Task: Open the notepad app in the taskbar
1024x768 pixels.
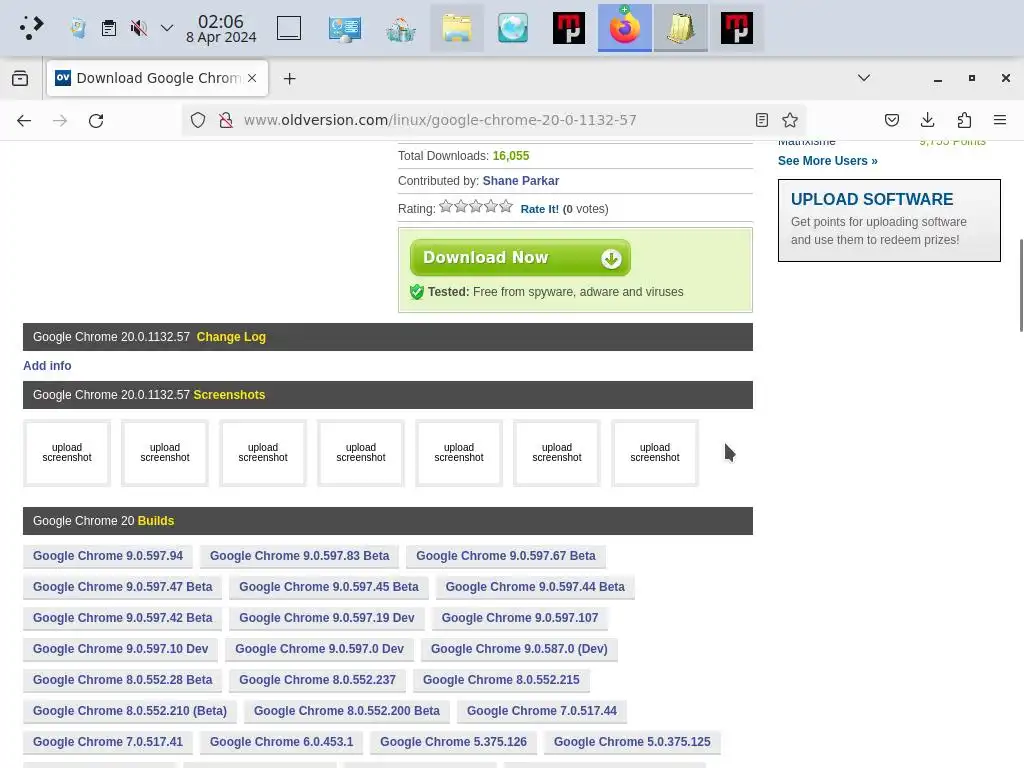Action: (680, 28)
